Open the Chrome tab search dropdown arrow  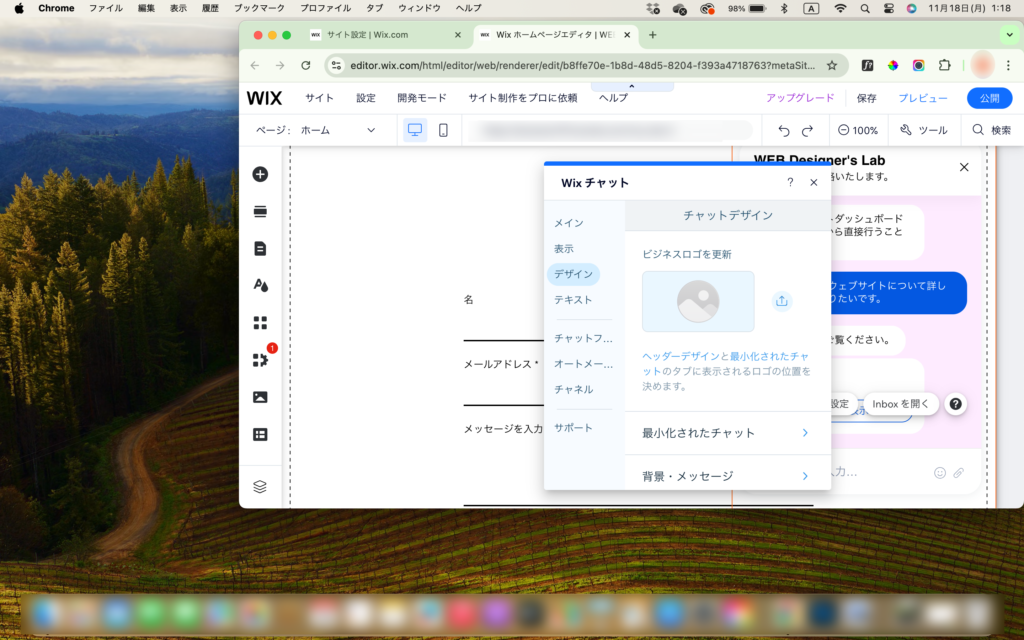[1008, 35]
